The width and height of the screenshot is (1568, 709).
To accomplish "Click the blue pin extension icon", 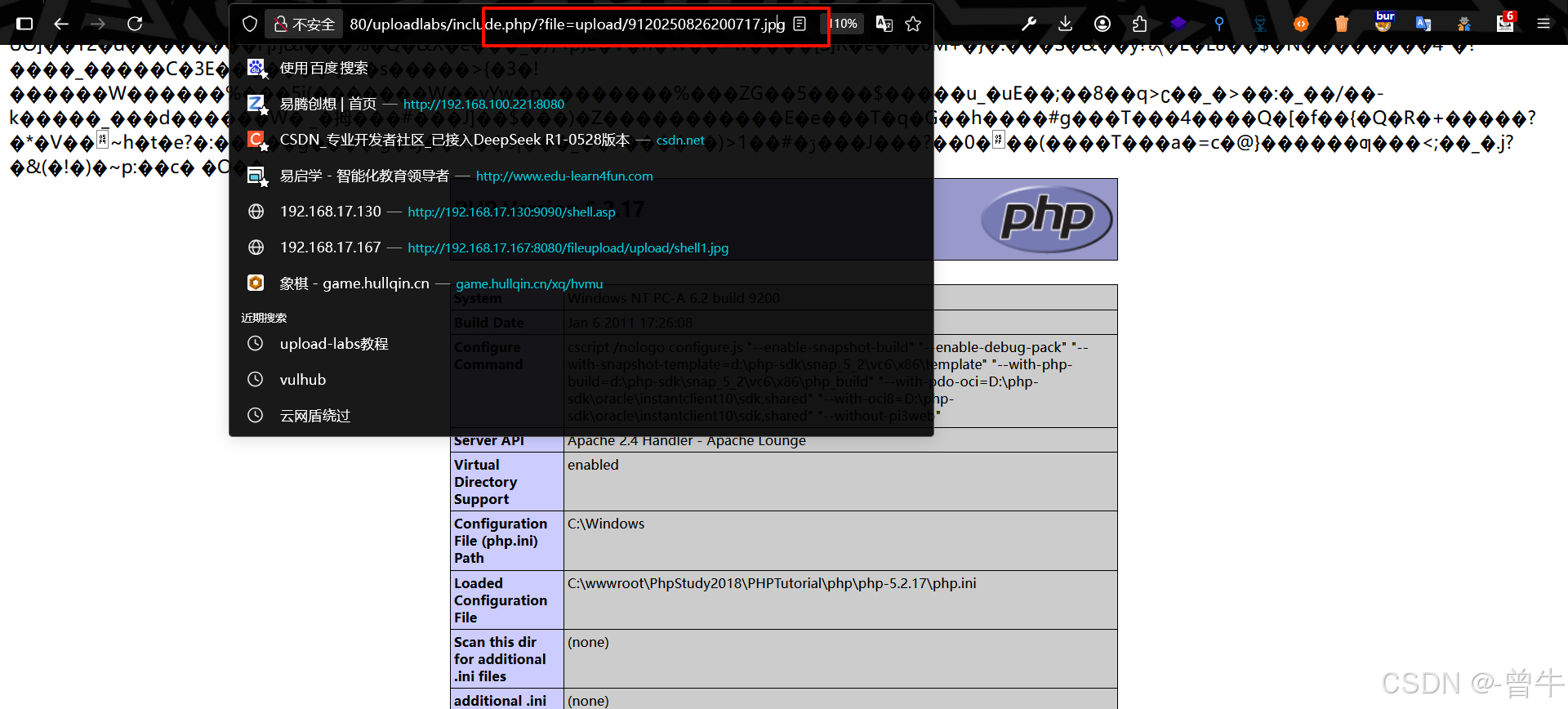I will (x=1219, y=24).
